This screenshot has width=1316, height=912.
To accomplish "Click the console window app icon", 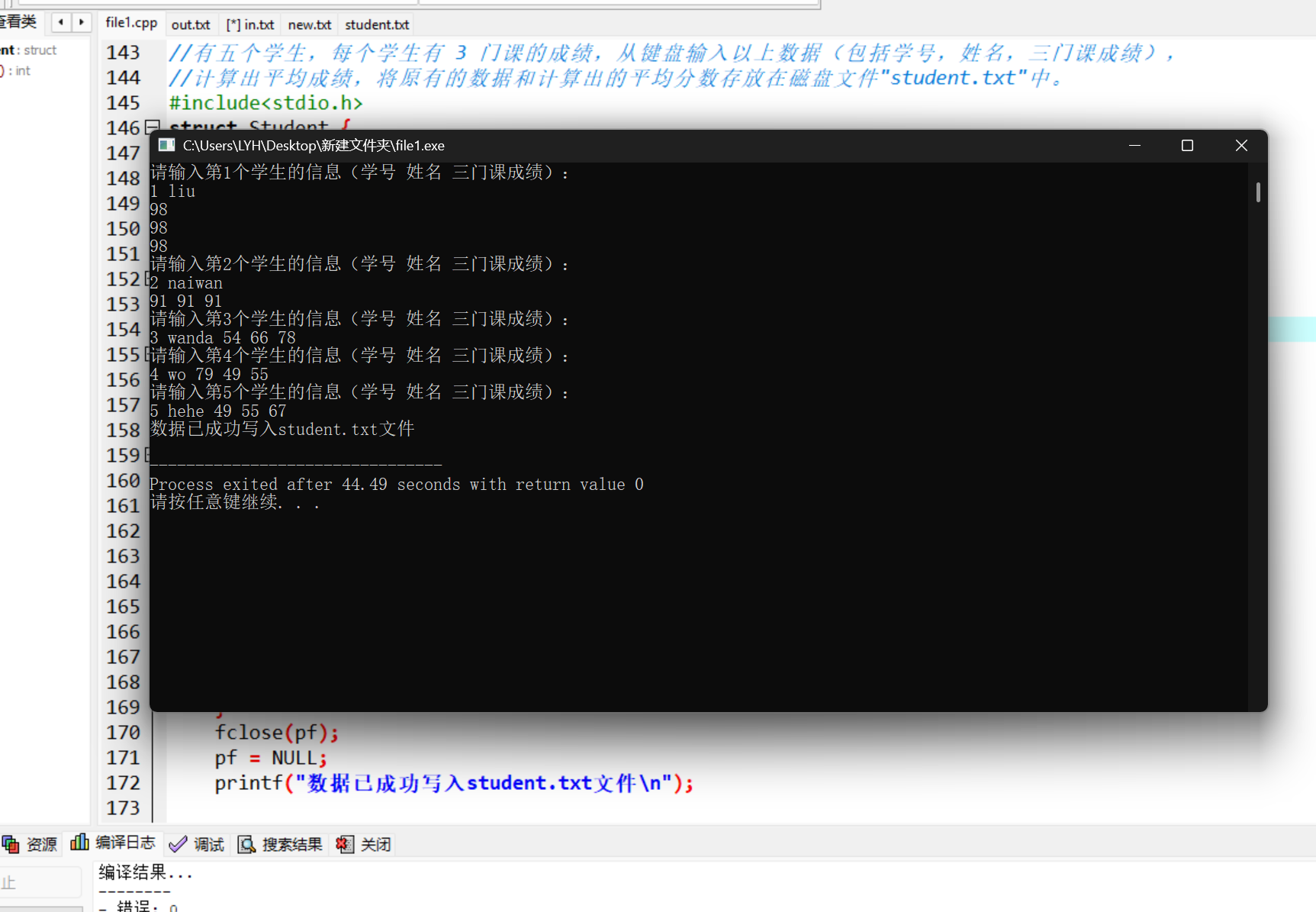I will [166, 145].
